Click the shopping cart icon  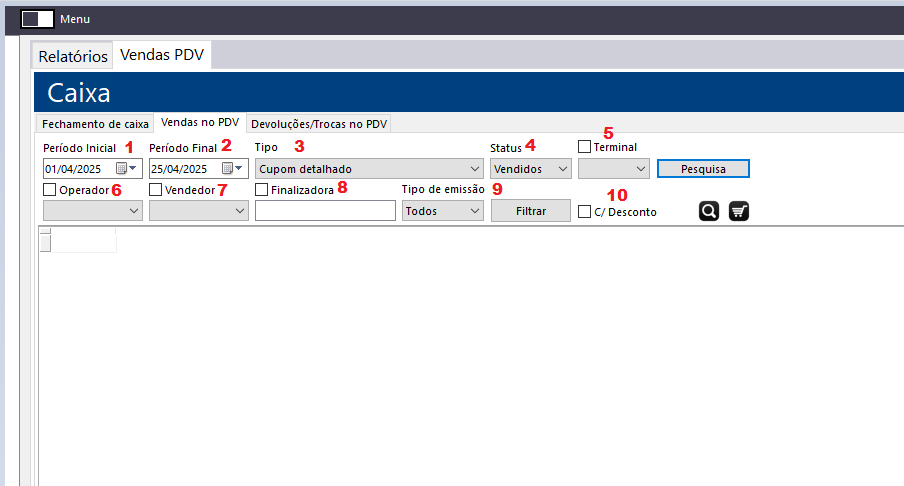[739, 211]
